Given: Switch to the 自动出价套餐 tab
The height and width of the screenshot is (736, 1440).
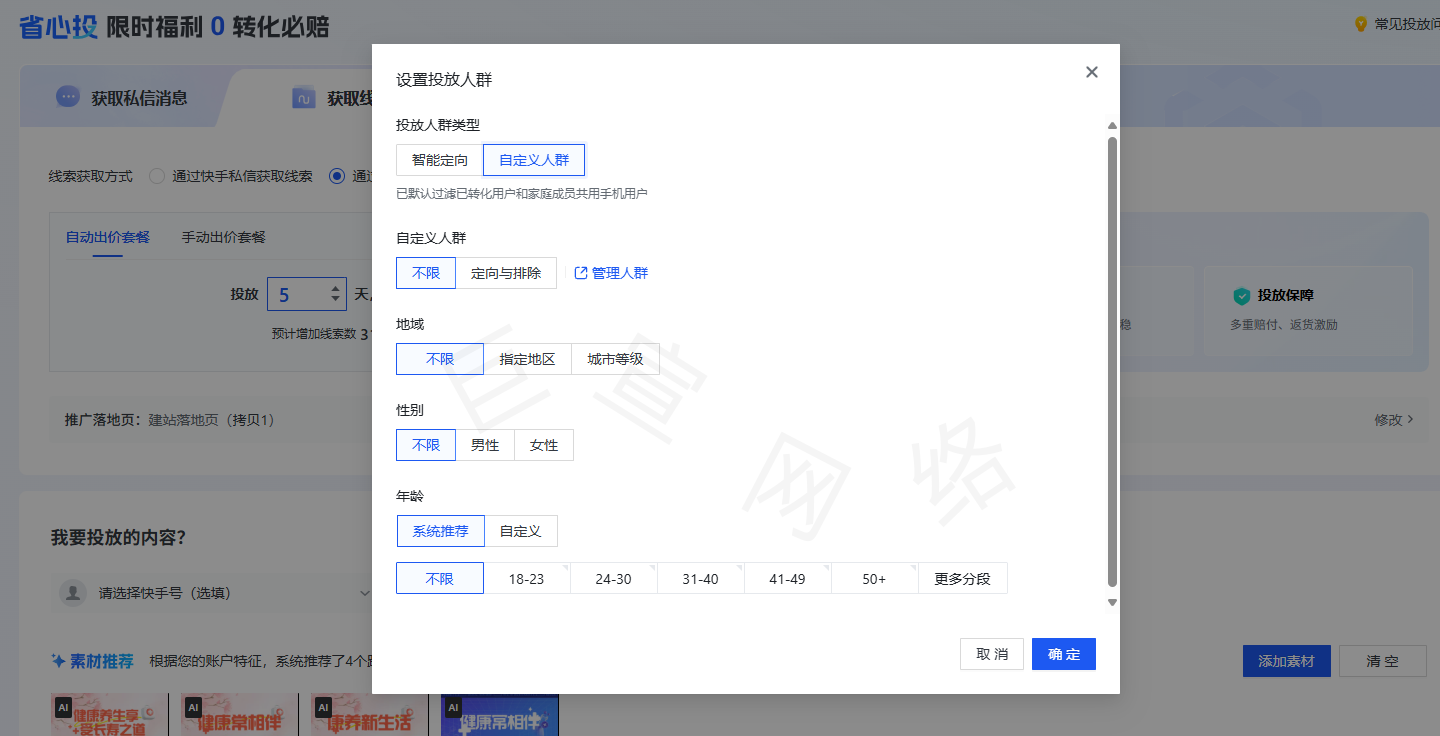Looking at the screenshot, I should pyautogui.click(x=107, y=237).
